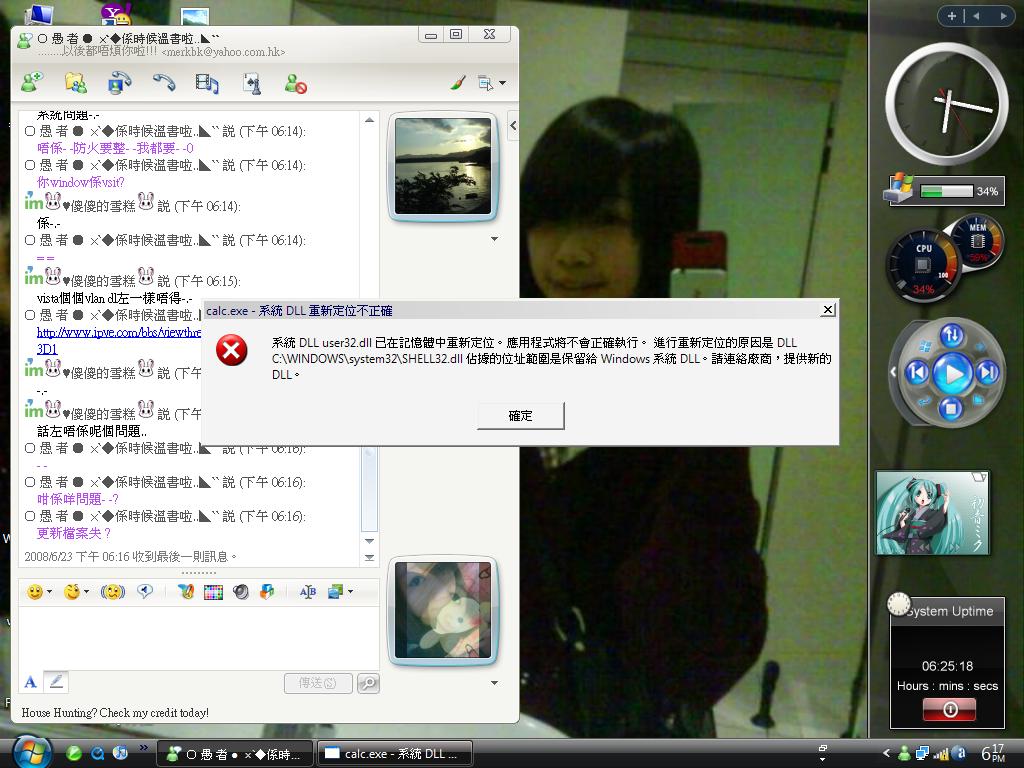This screenshot has height=768, width=1024.
Task: Expand the emoticon picker dropdown
Action: 50,592
